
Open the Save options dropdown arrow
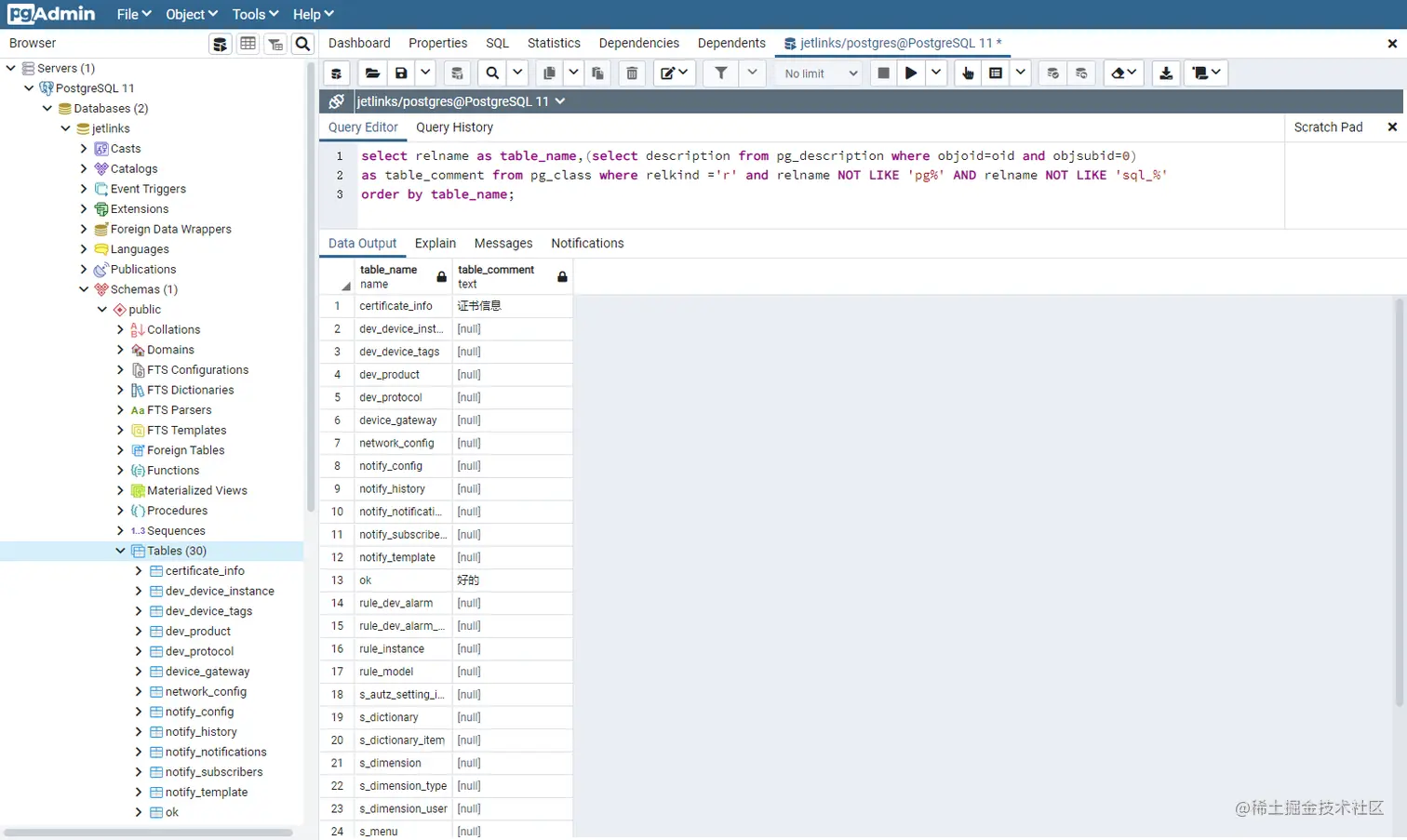tap(425, 73)
